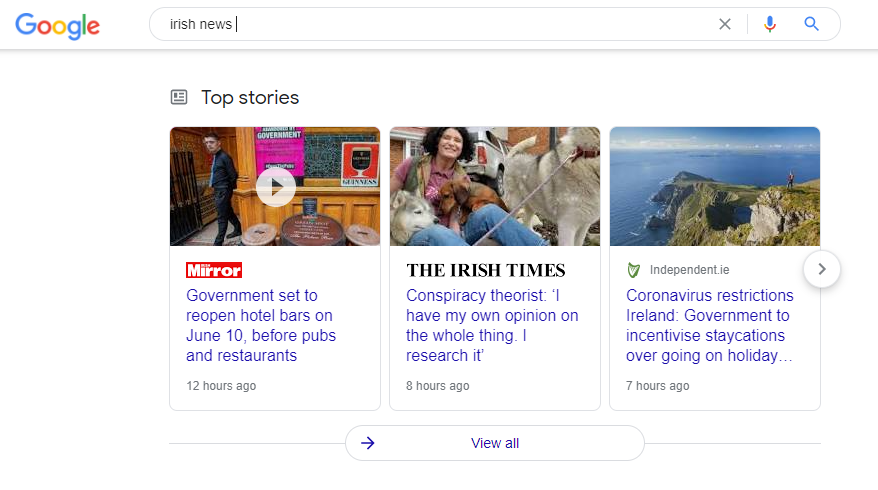This screenshot has width=878, height=490.
Task: Play the hotel bars video thumbnail
Action: (275, 187)
